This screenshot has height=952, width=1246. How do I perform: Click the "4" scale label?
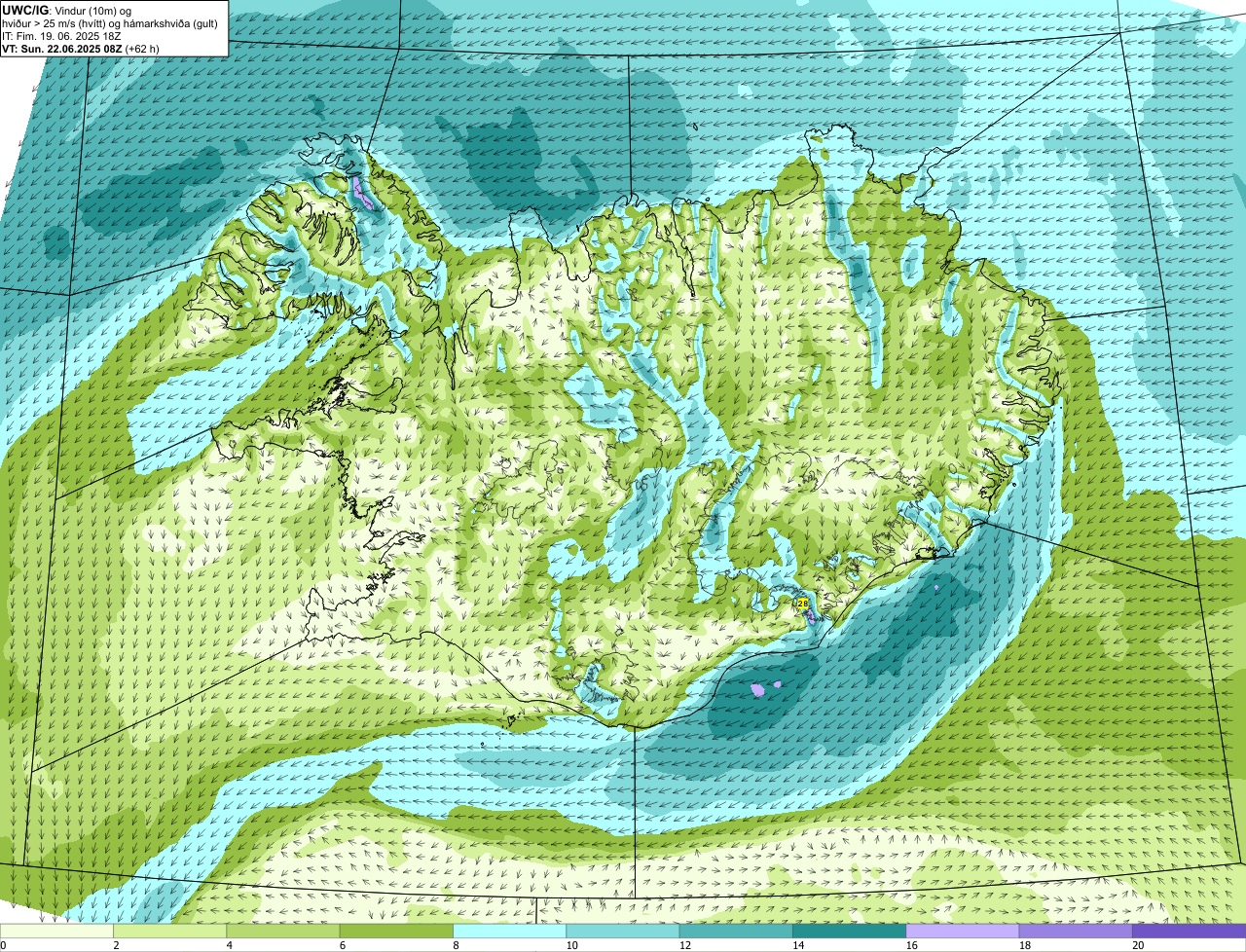[230, 945]
